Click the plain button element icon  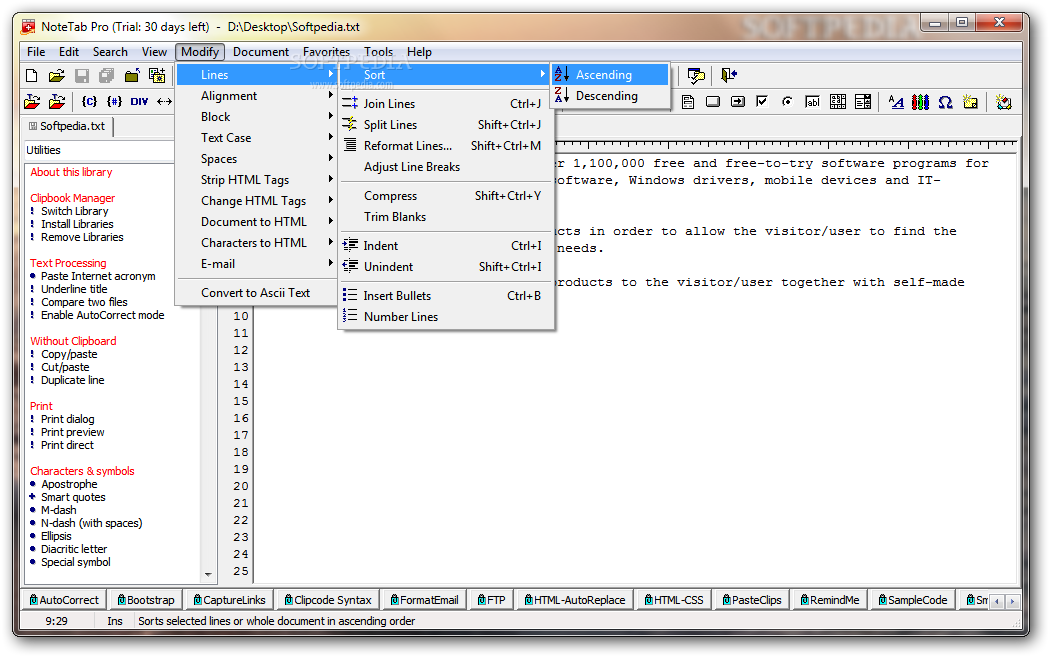click(x=712, y=102)
